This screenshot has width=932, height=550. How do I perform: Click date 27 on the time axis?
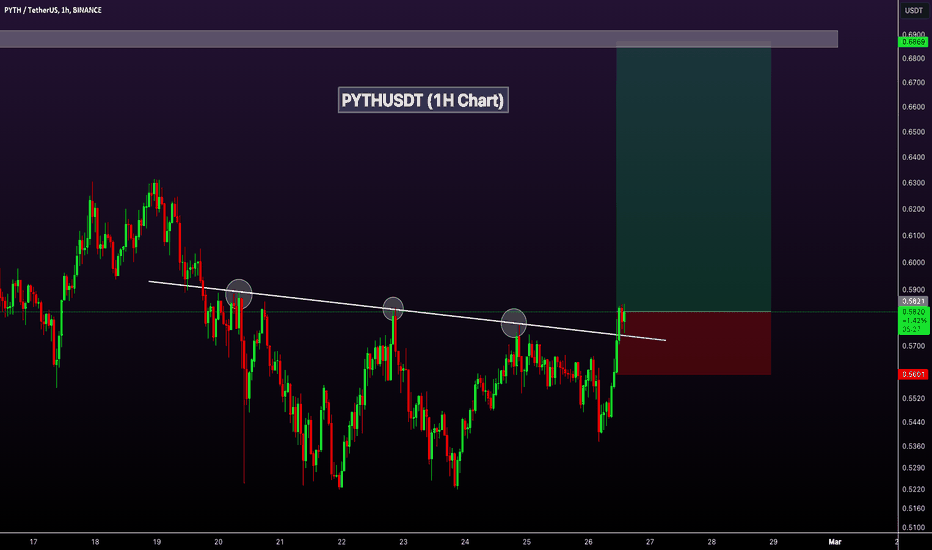pos(650,542)
